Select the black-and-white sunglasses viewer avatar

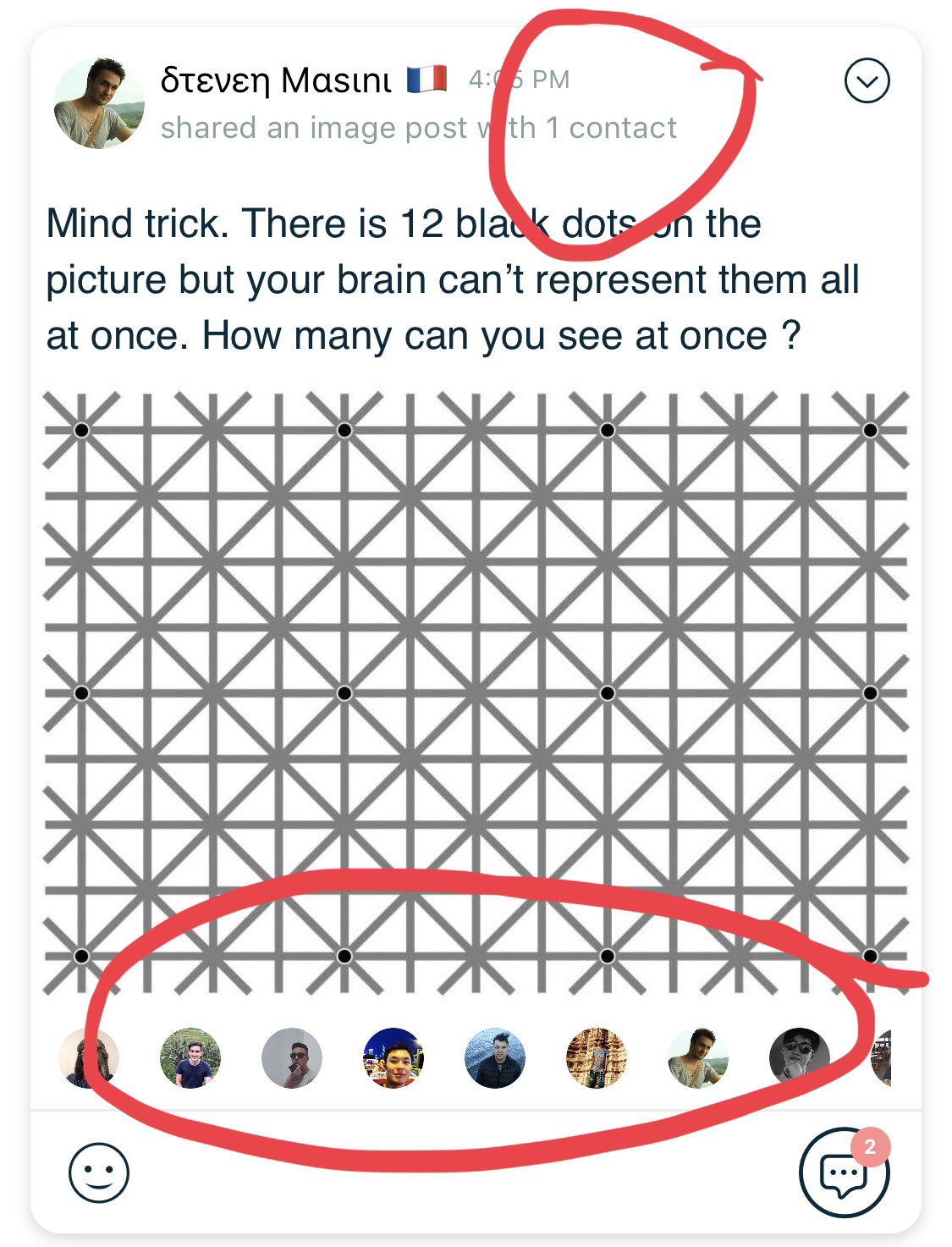(799, 1058)
